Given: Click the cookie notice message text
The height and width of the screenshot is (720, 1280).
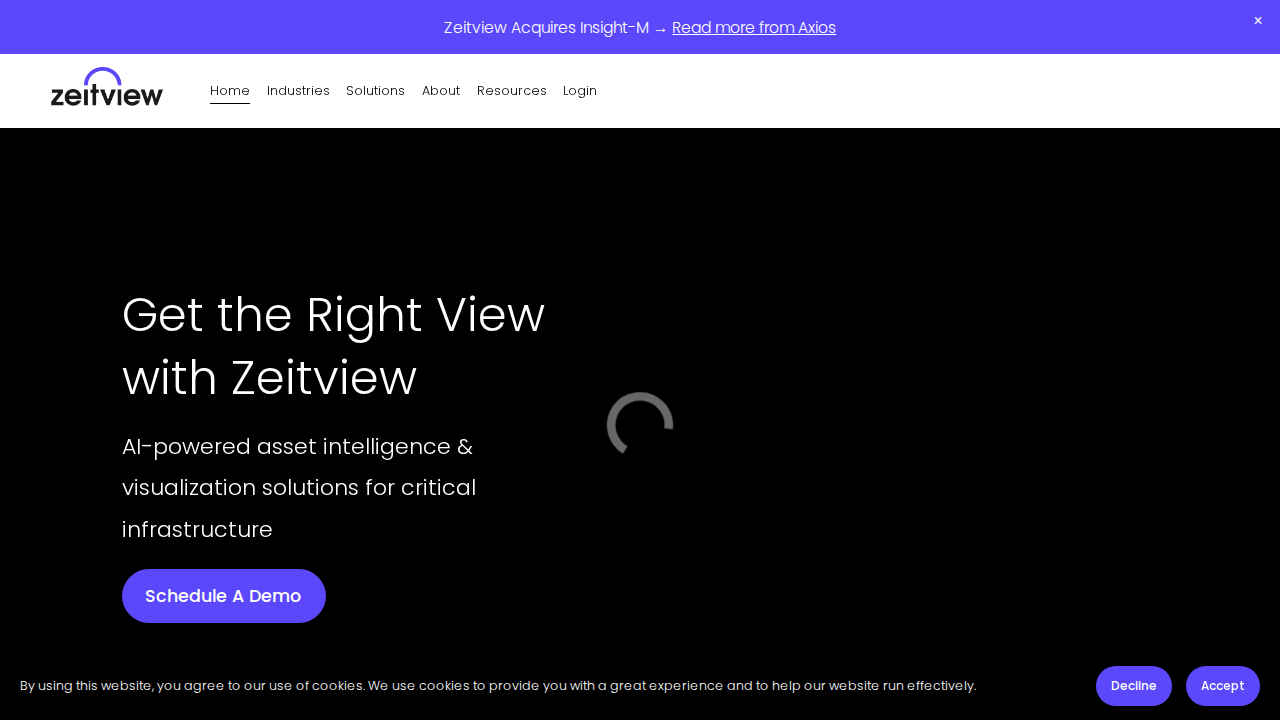Looking at the screenshot, I should [x=498, y=686].
